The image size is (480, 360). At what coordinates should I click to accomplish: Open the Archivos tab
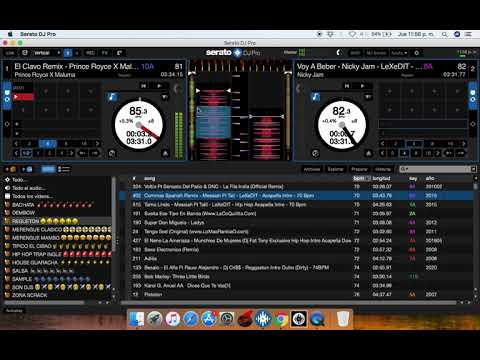[312, 169]
